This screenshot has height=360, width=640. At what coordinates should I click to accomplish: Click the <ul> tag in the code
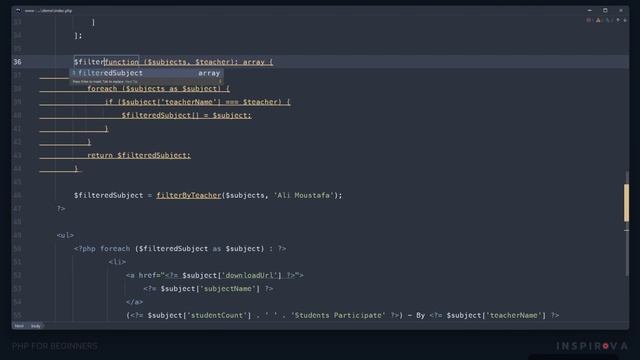pyautogui.click(x=65, y=236)
